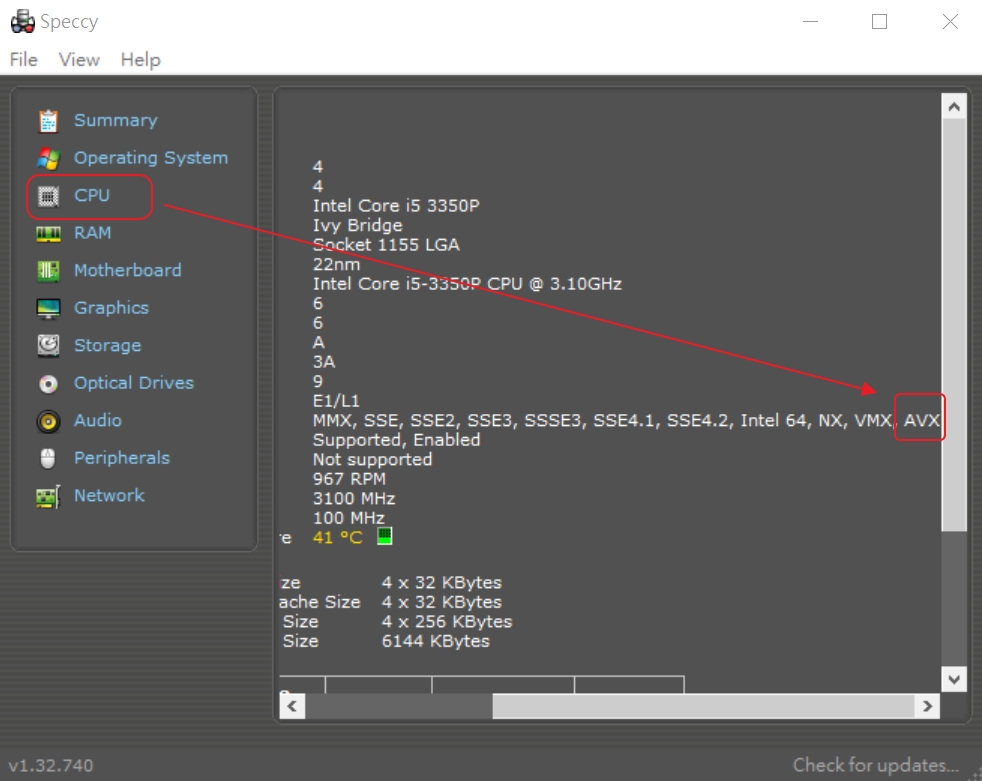Click the Summary clipboard icon
982x781 pixels.
(48, 121)
